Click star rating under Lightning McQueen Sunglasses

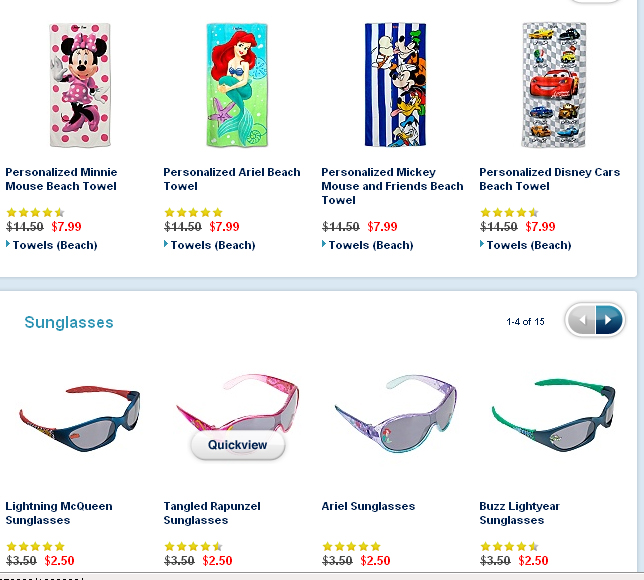[36, 546]
